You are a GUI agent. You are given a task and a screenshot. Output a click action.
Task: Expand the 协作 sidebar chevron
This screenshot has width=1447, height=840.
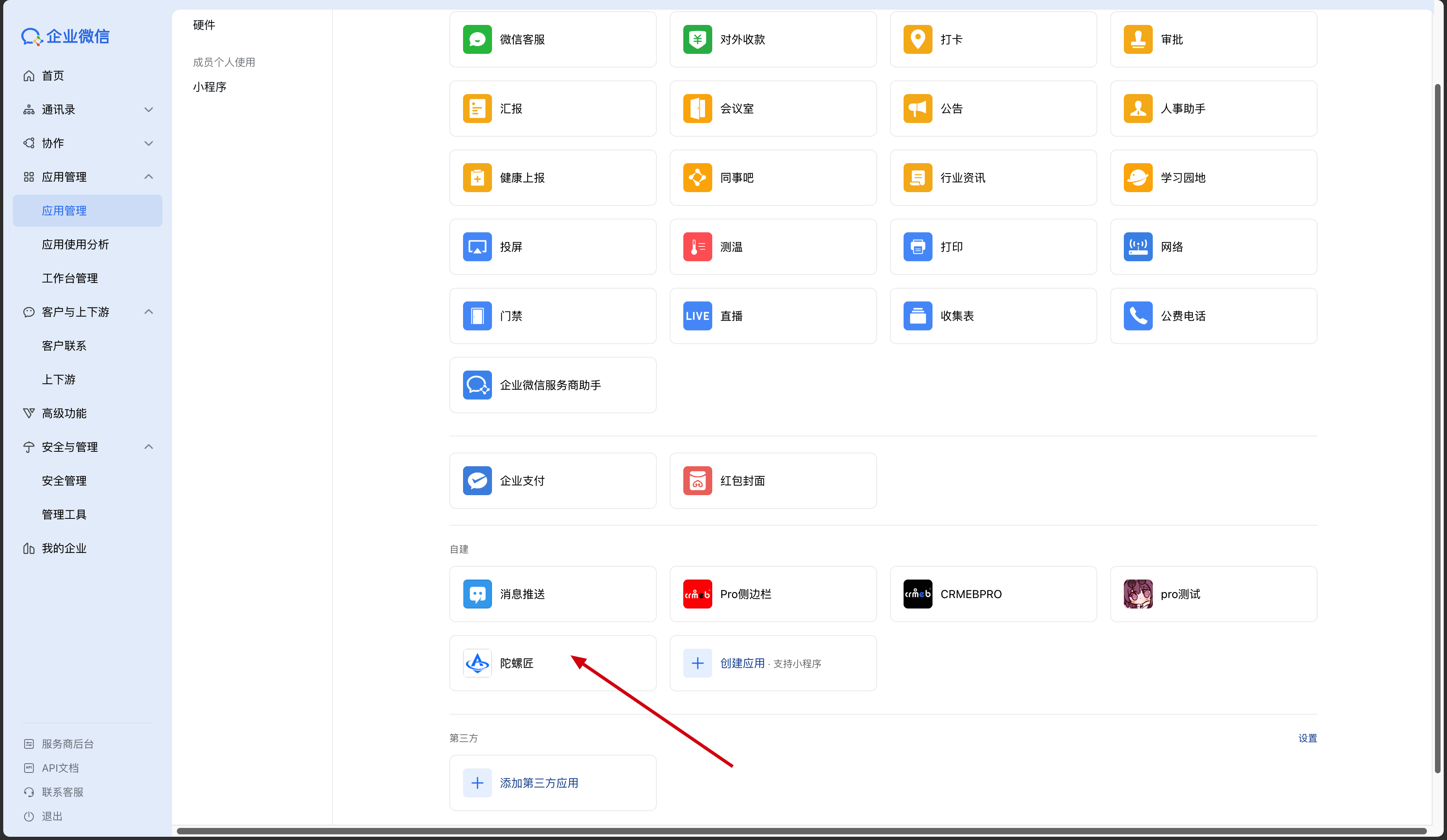[148, 143]
